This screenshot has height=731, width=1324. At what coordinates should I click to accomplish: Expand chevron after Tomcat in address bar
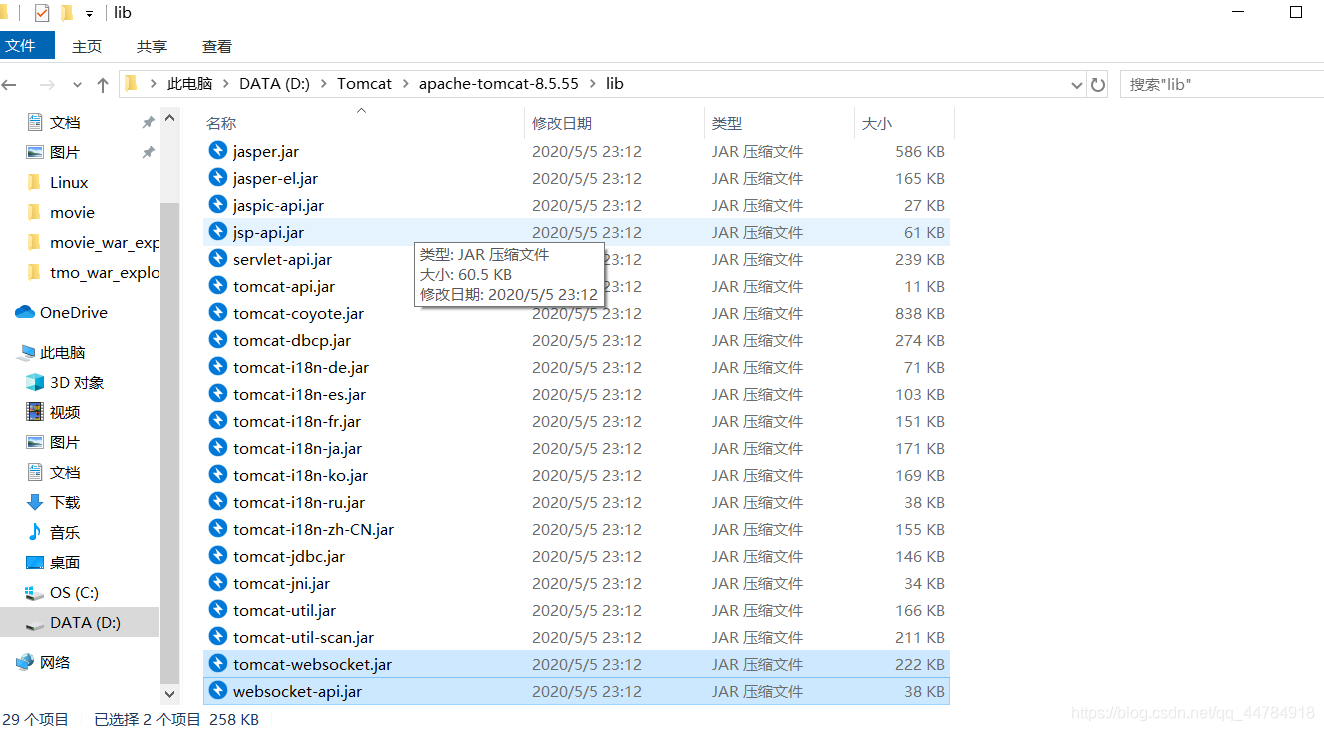(x=405, y=84)
